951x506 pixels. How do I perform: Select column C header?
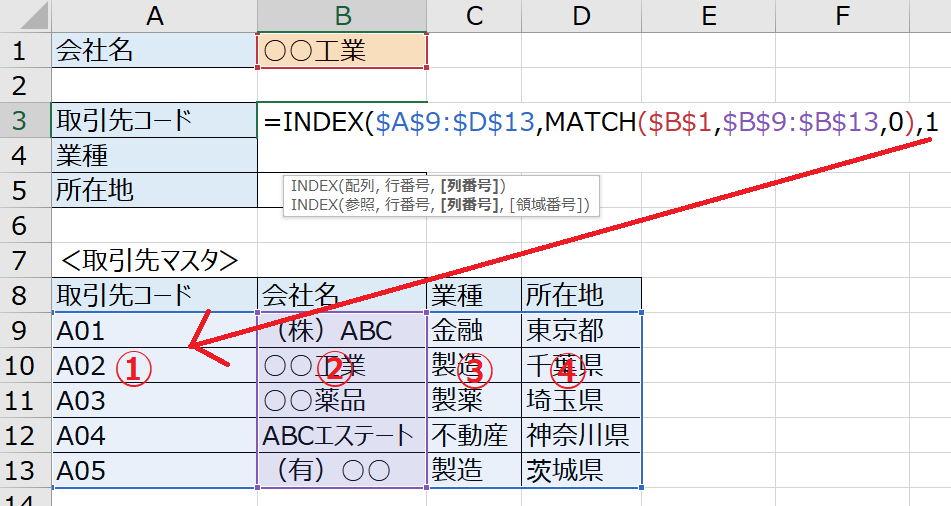[474, 16]
